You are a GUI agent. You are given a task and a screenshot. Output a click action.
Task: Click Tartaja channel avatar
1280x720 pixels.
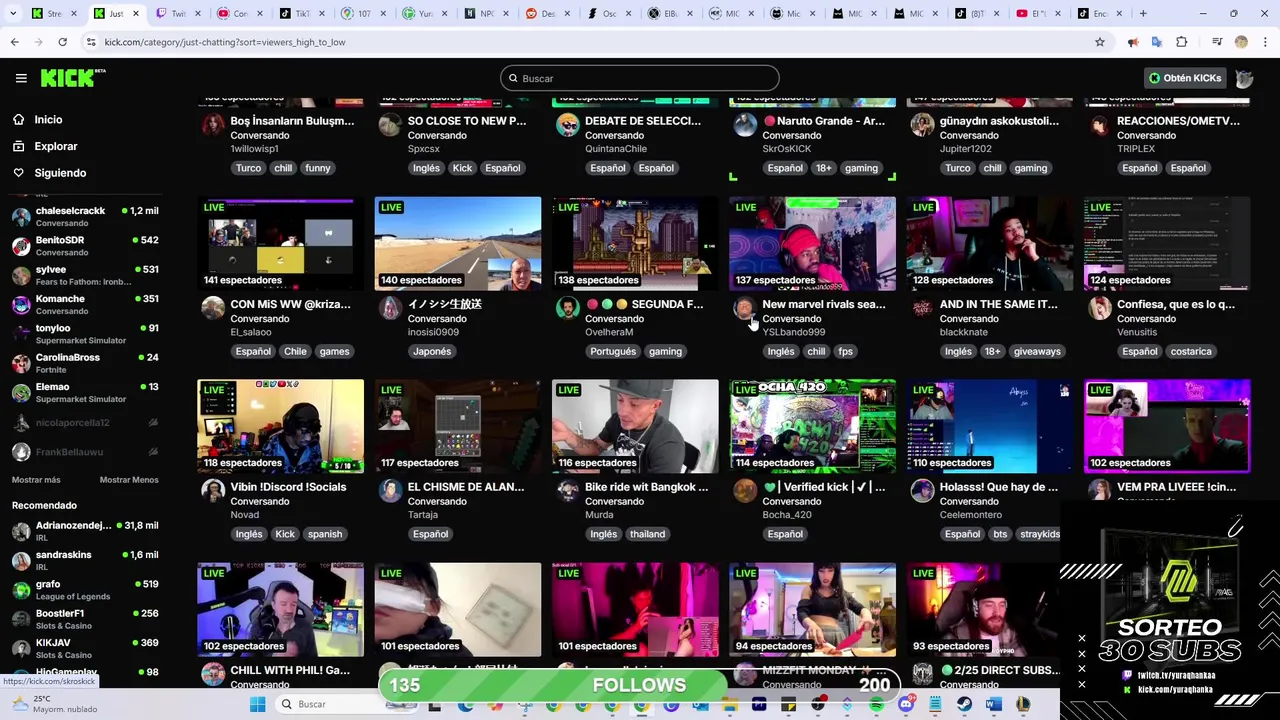(390, 491)
